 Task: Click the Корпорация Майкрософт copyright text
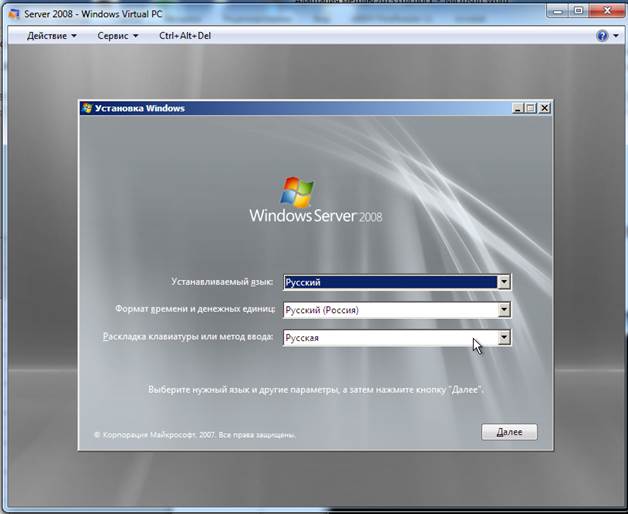pos(195,435)
